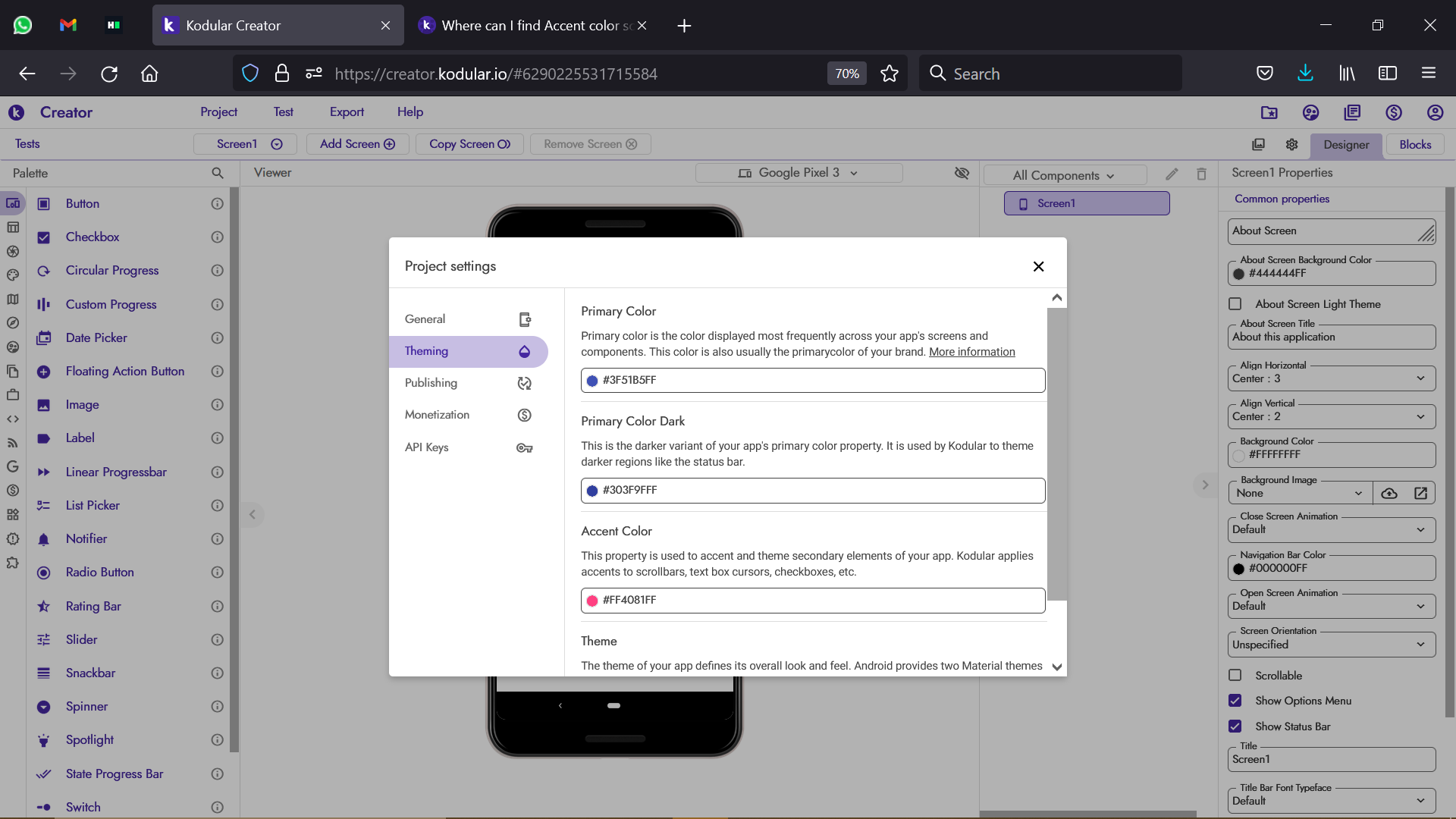Pick the Accent Color swatch #FF4081FF
This screenshot has width=1456, height=819.
click(592, 601)
